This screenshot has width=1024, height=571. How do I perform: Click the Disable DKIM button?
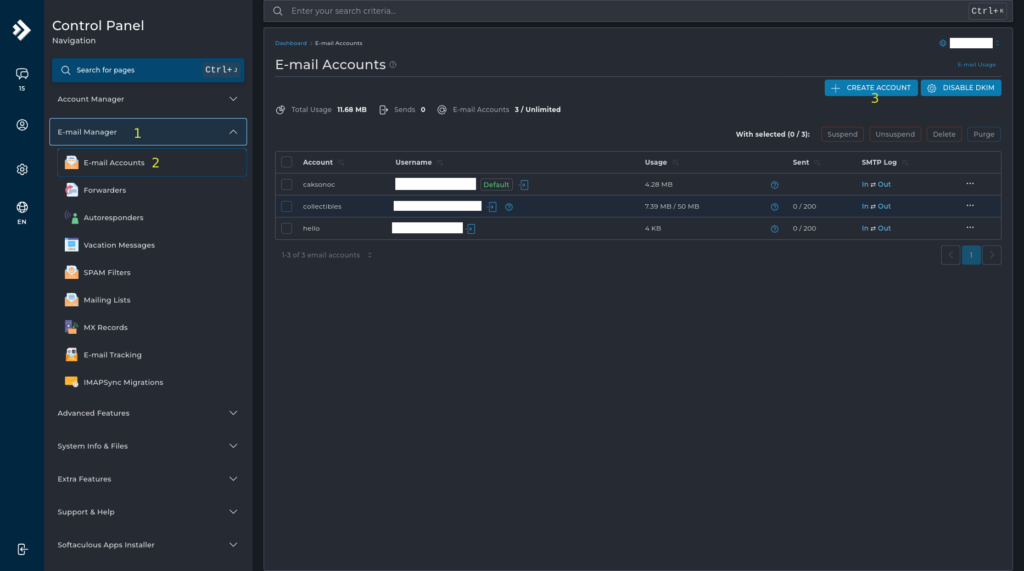961,88
